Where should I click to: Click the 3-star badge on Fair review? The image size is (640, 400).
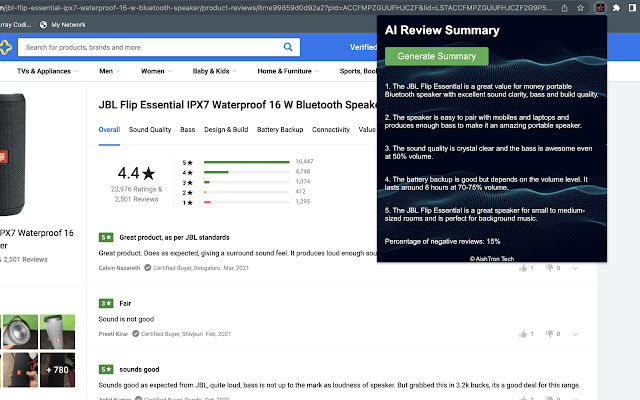tap(106, 303)
